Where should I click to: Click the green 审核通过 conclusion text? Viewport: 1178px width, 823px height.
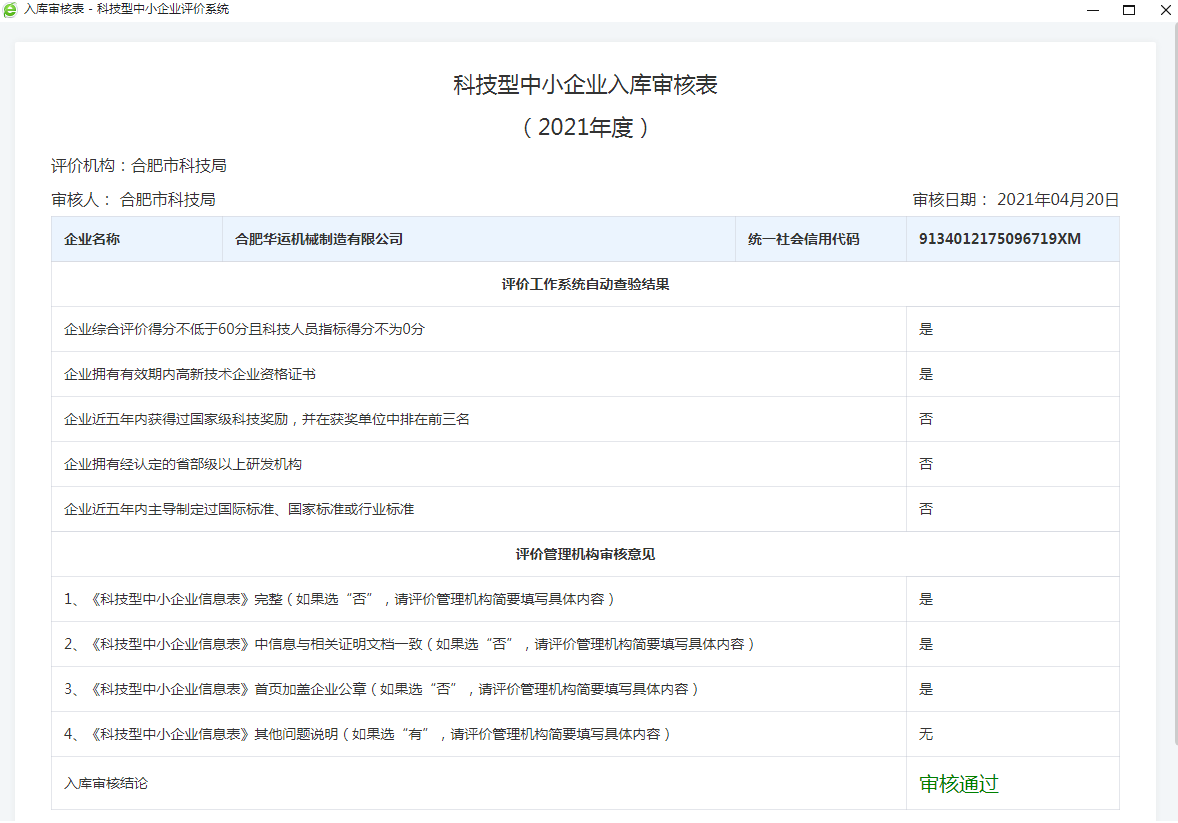click(x=956, y=784)
